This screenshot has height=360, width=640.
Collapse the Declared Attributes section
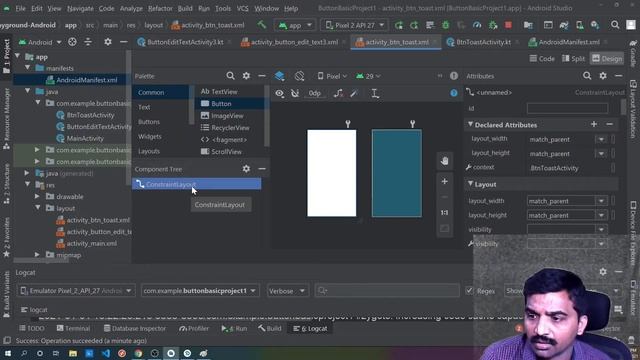click(x=470, y=124)
